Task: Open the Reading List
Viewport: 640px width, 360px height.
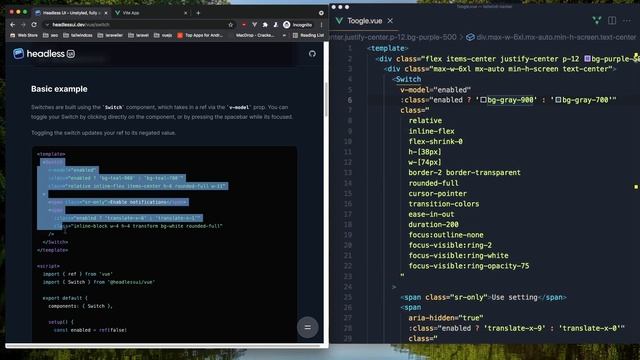Action: (x=308, y=36)
